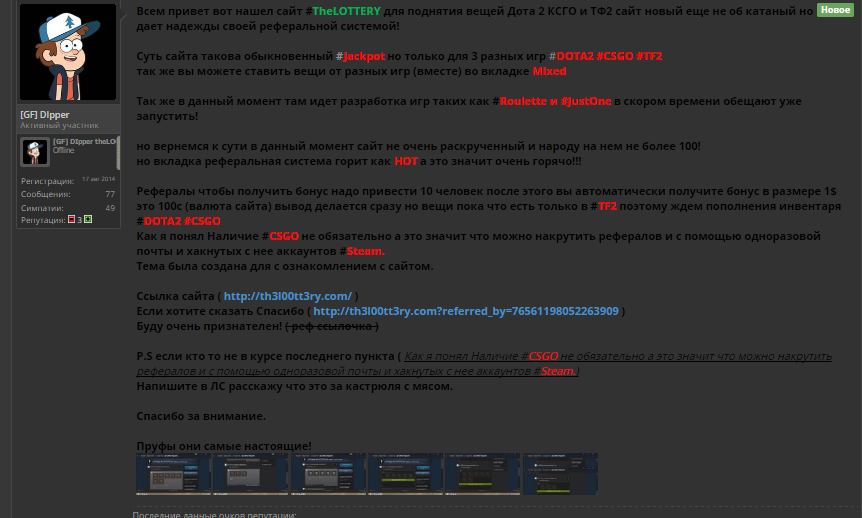
Task: Open the [GF] Dipper user profile name
Action: pos(45,114)
